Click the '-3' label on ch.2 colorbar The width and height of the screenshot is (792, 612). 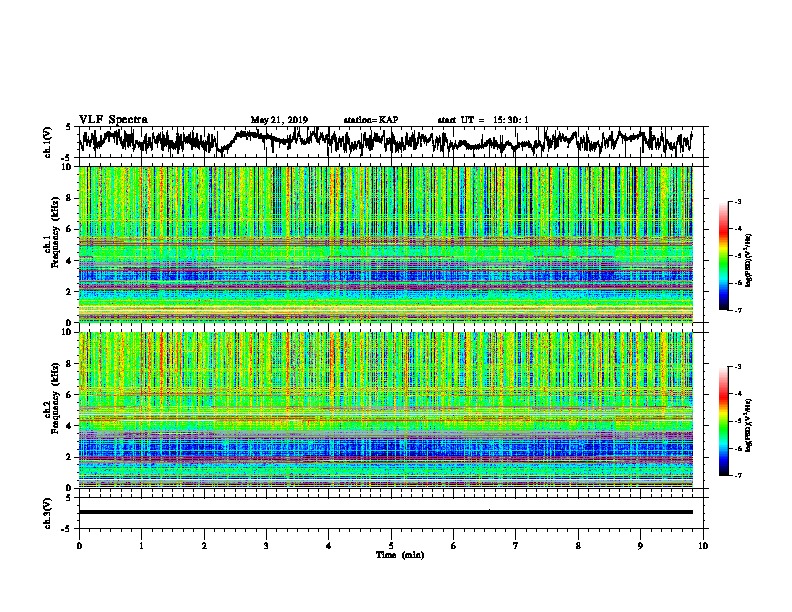click(x=738, y=367)
